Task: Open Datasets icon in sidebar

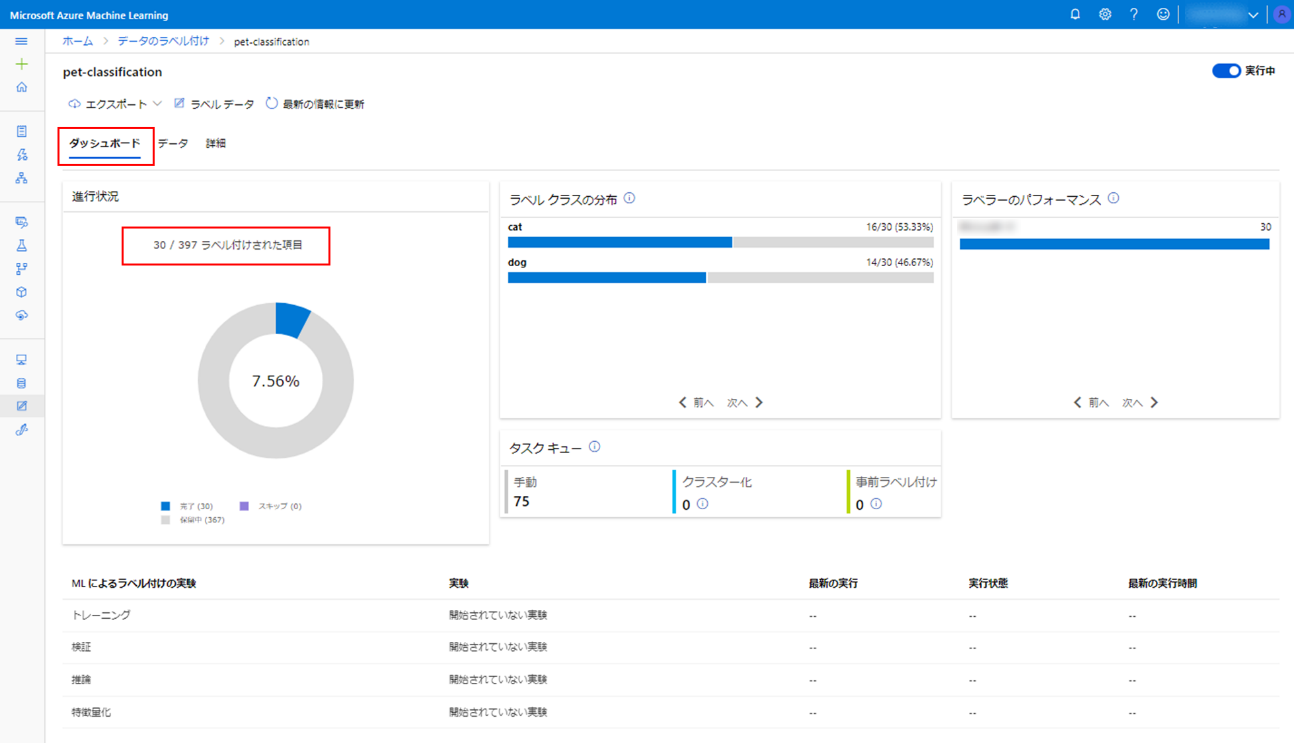Action: (21, 222)
